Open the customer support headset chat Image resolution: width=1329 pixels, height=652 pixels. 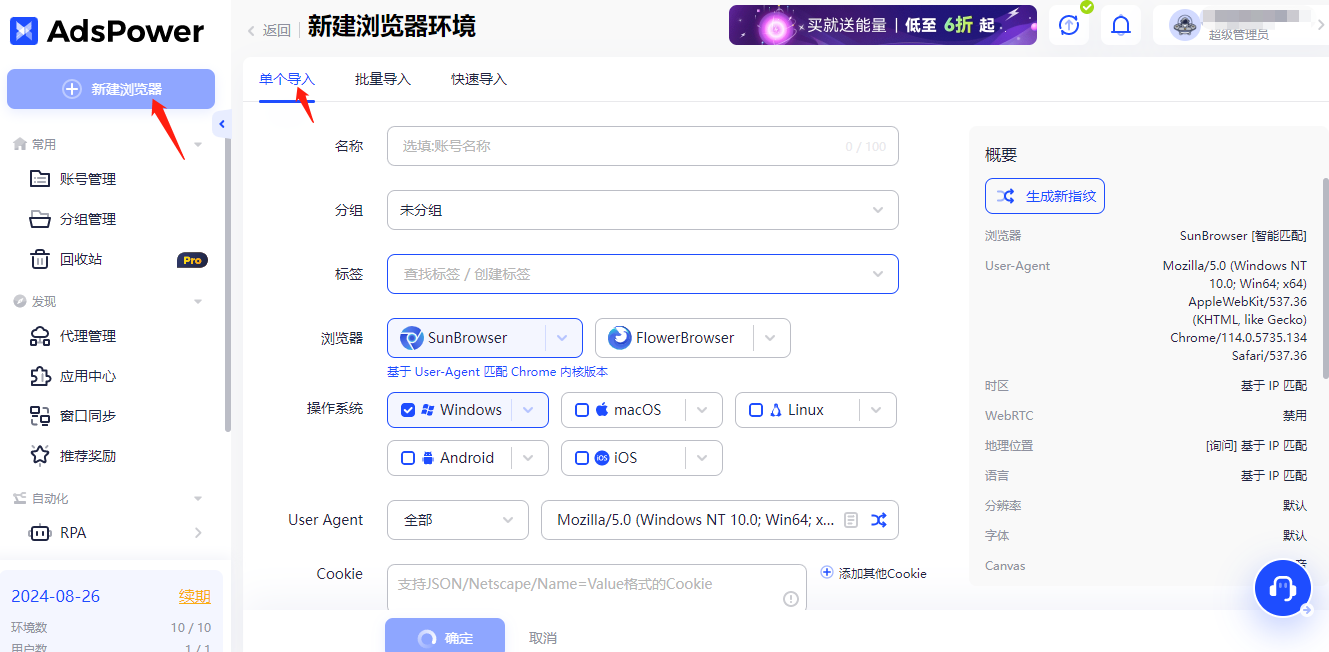point(1283,588)
